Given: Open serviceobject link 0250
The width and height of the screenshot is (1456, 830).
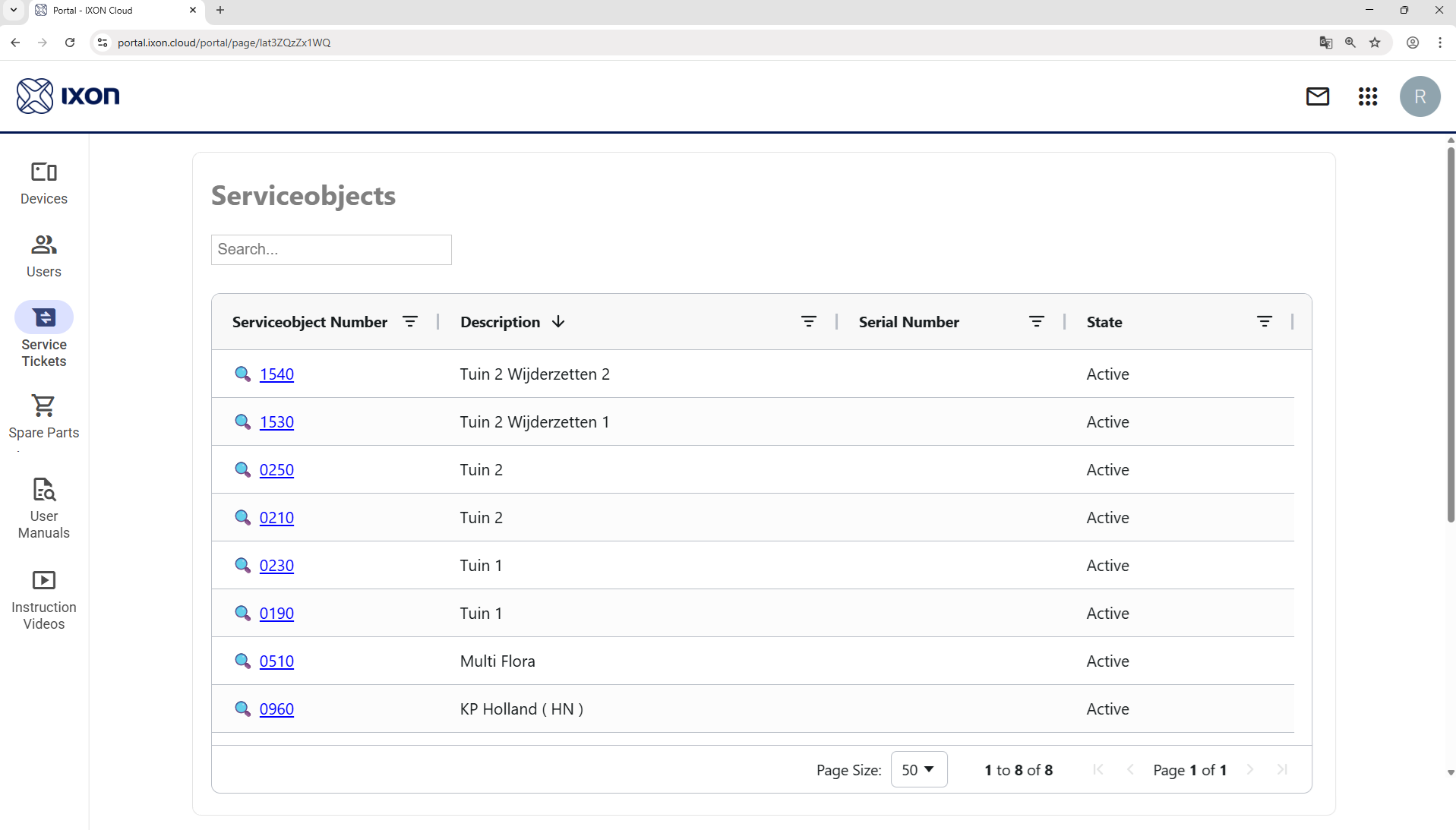Looking at the screenshot, I should tap(276, 470).
